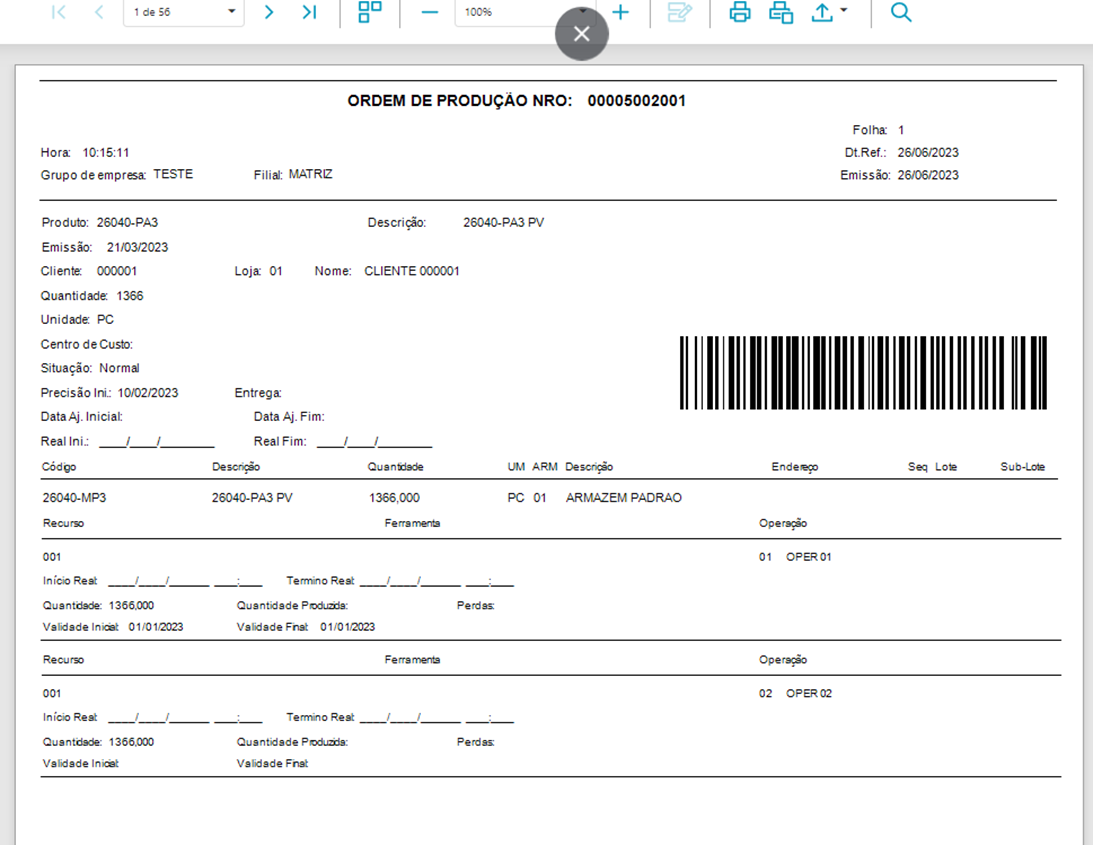Go to the previous page
The image size is (1093, 845).
pos(99,12)
